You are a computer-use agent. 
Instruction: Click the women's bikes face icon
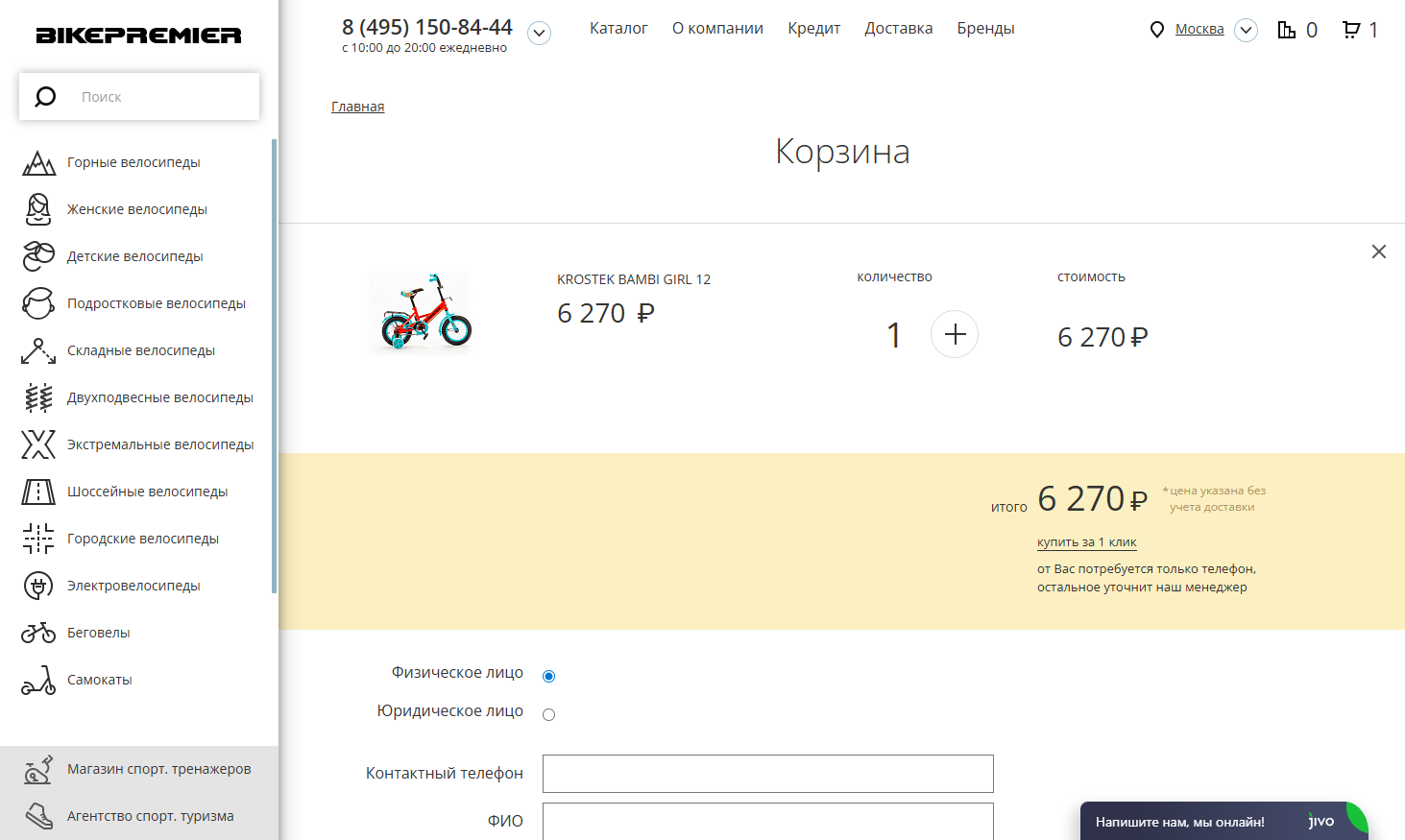(38, 209)
